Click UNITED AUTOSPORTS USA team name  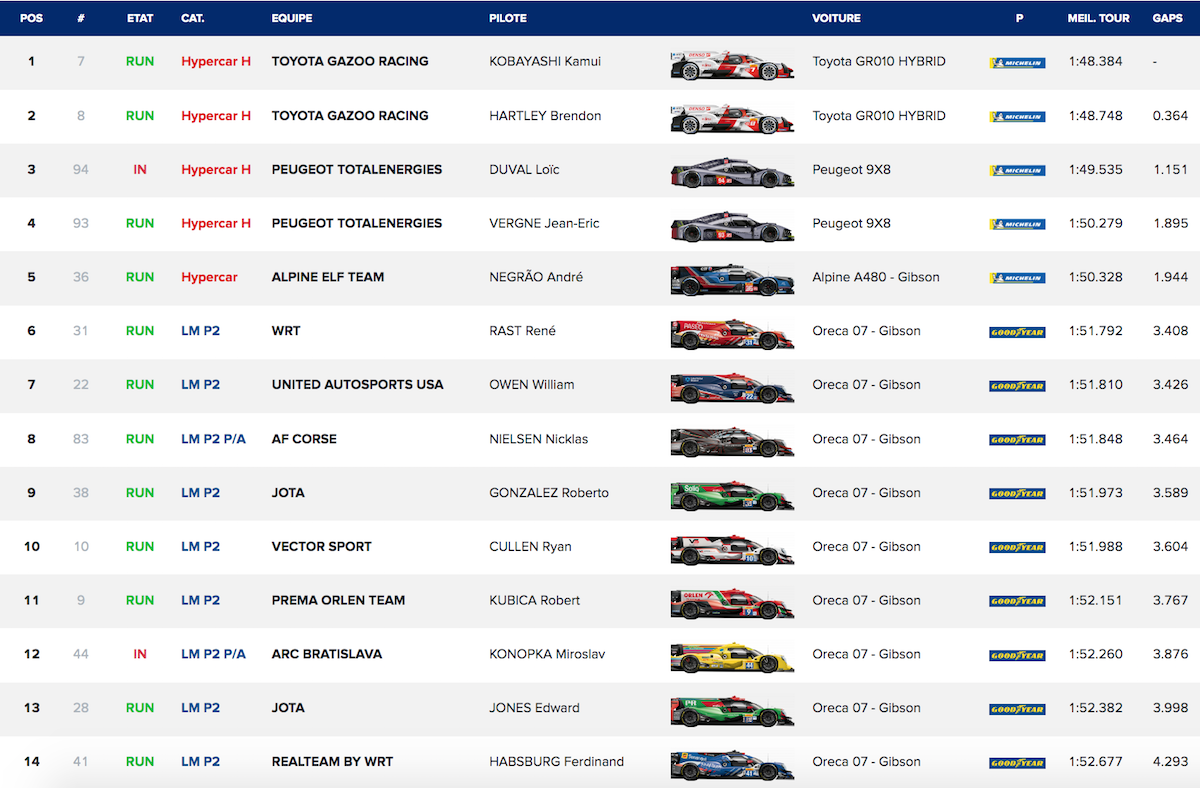[357, 385]
